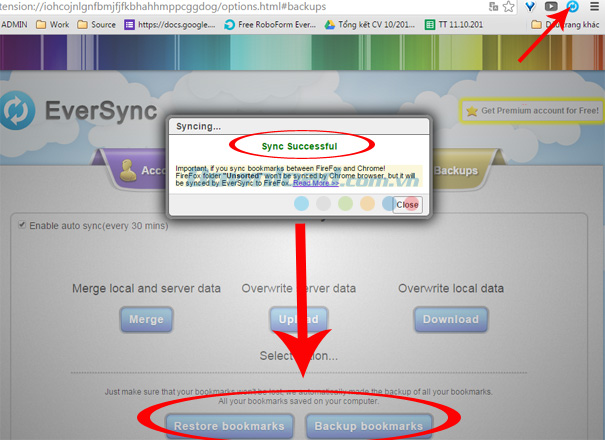This screenshot has height=440, width=605.
Task: Click the EverSync extension icon in toolbar
Action: [573, 6]
